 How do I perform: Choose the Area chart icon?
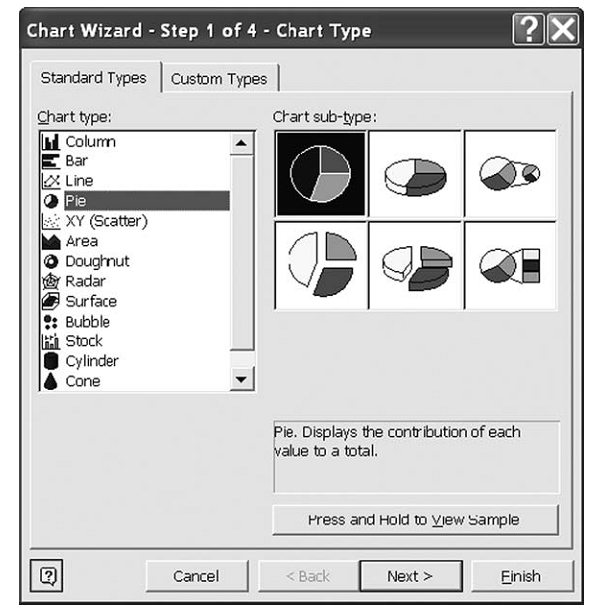pyautogui.click(x=51, y=242)
